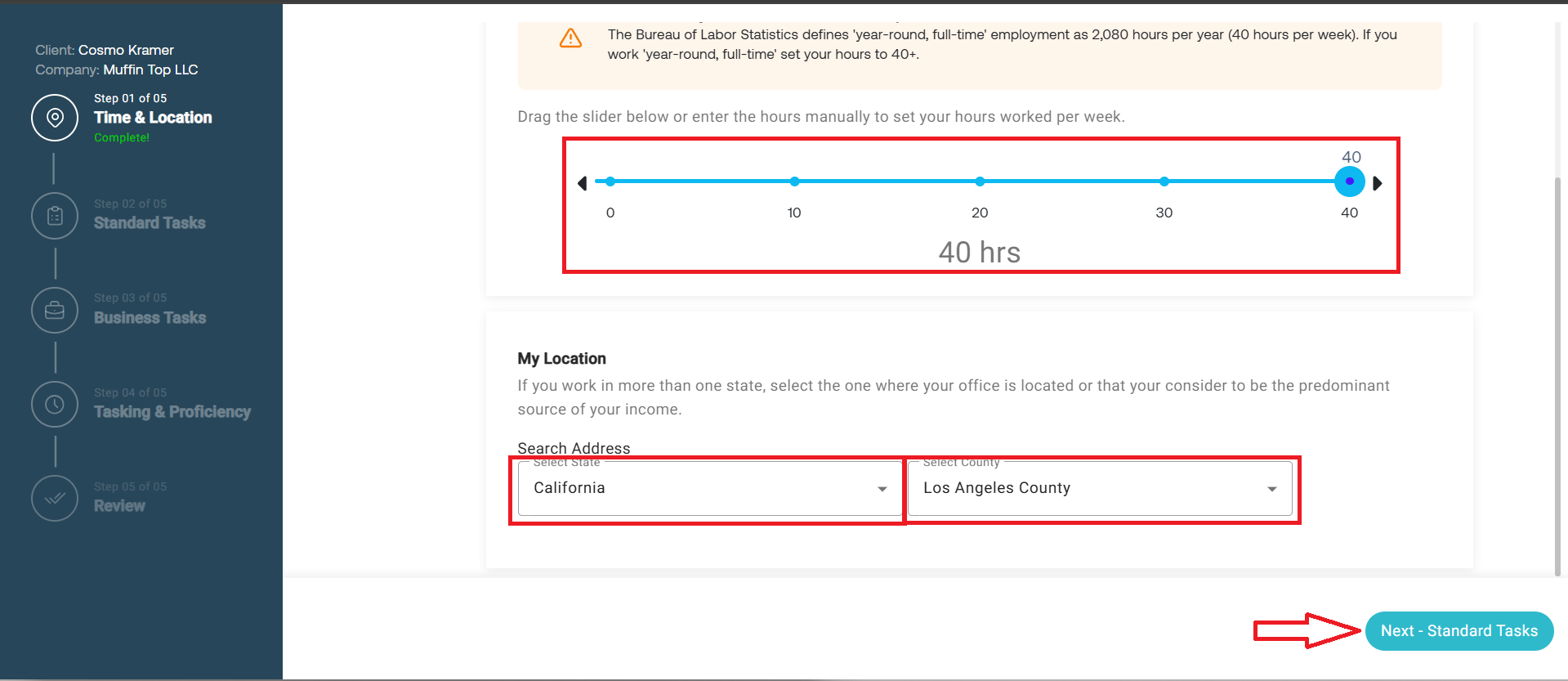This screenshot has width=1568, height=681.
Task: Click the orange warning triangle icon
Action: click(x=570, y=38)
